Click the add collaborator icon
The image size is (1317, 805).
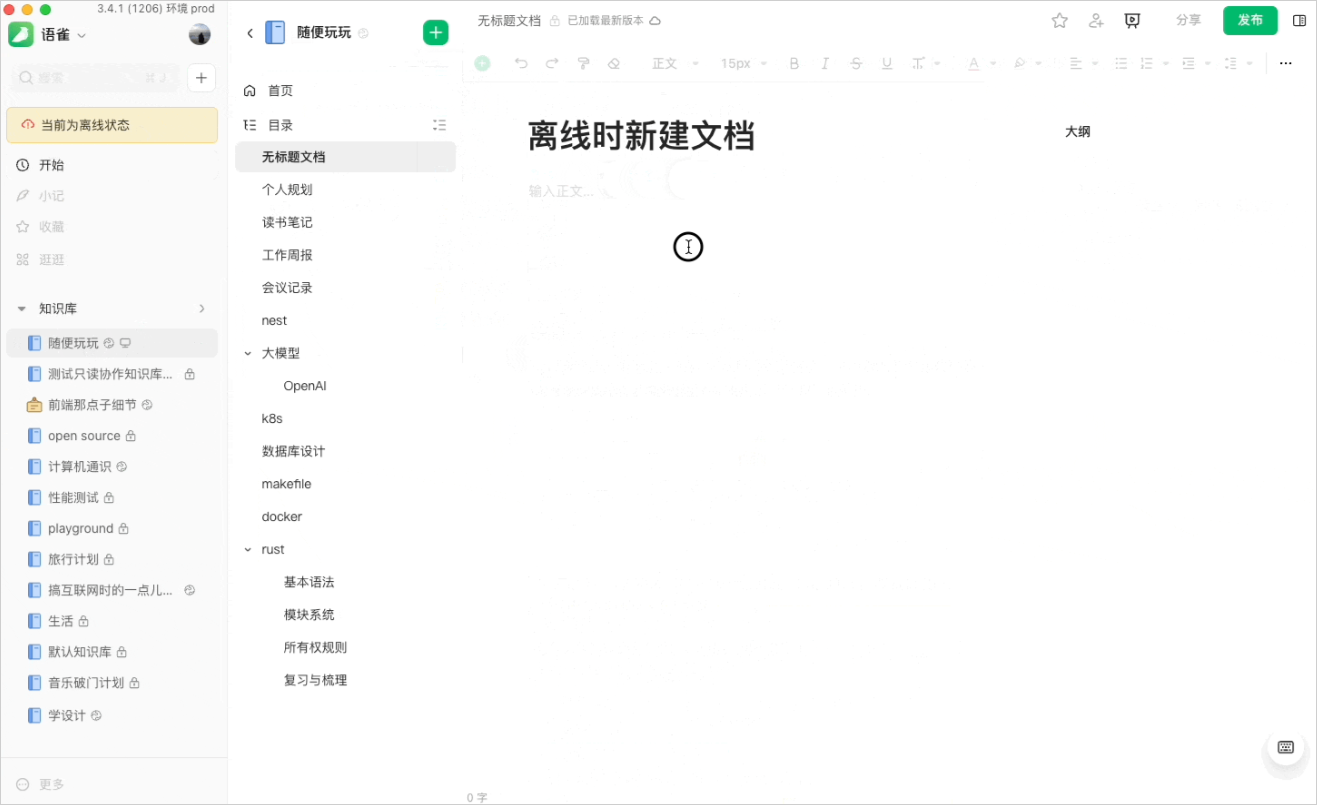coord(1096,20)
